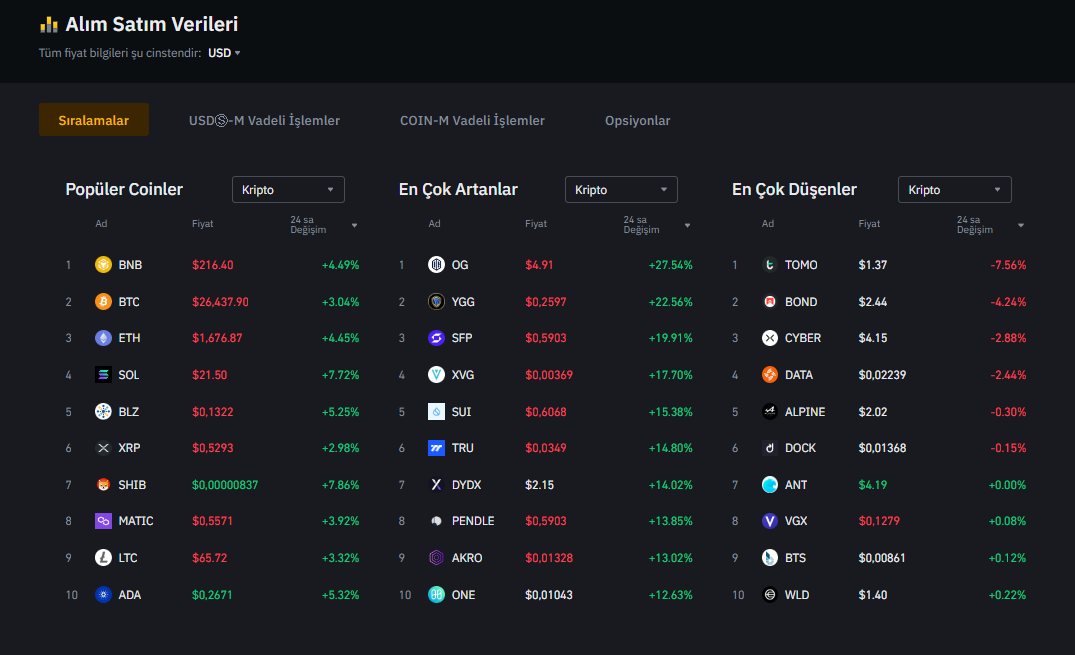Expand Kripto dropdown for En Çok Düşenler

coord(954,190)
